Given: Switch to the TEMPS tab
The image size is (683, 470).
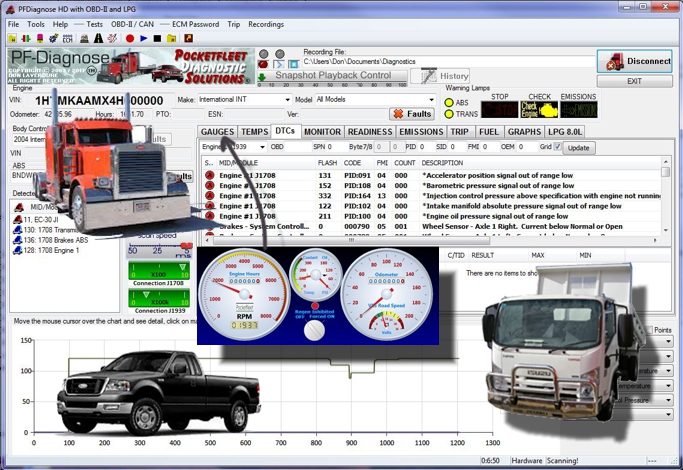Looking at the screenshot, I should pos(254,132).
